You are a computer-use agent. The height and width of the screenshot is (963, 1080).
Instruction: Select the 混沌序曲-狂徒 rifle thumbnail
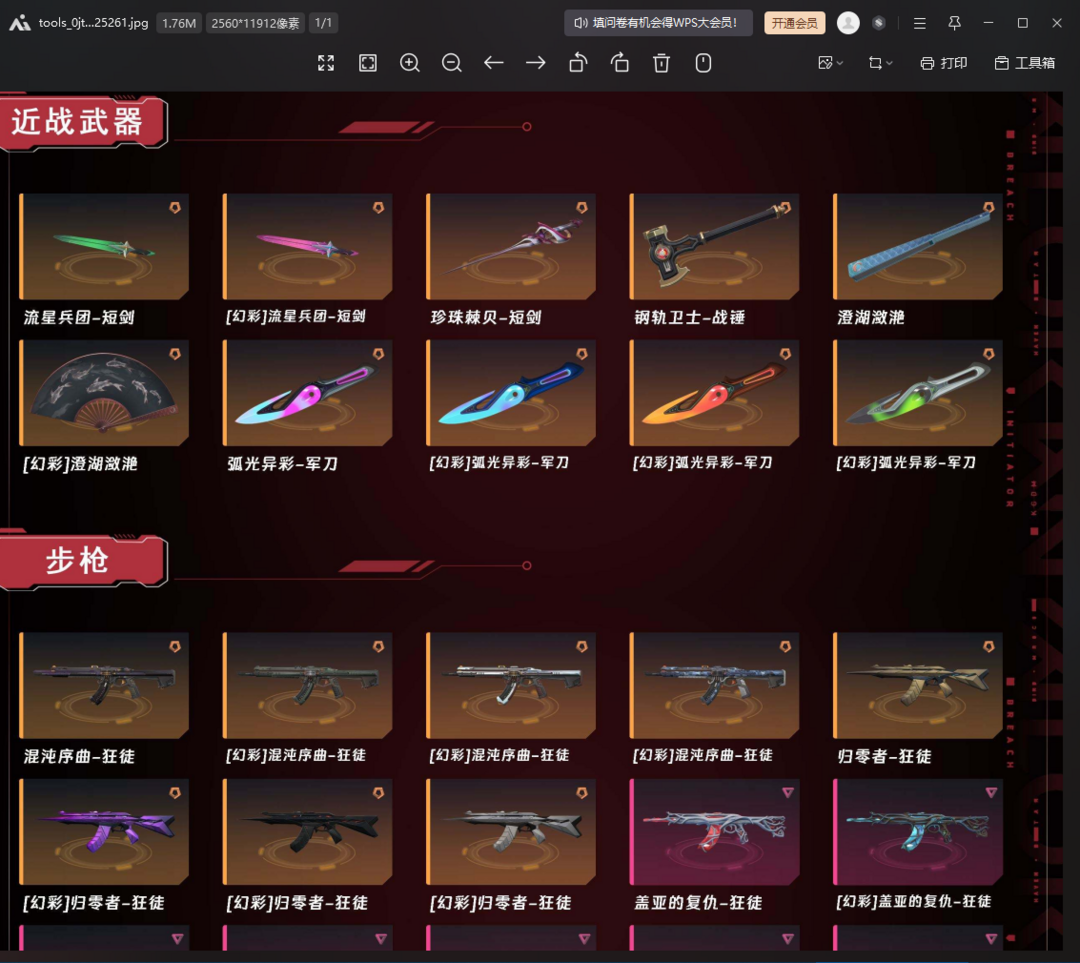pyautogui.click(x=104, y=685)
